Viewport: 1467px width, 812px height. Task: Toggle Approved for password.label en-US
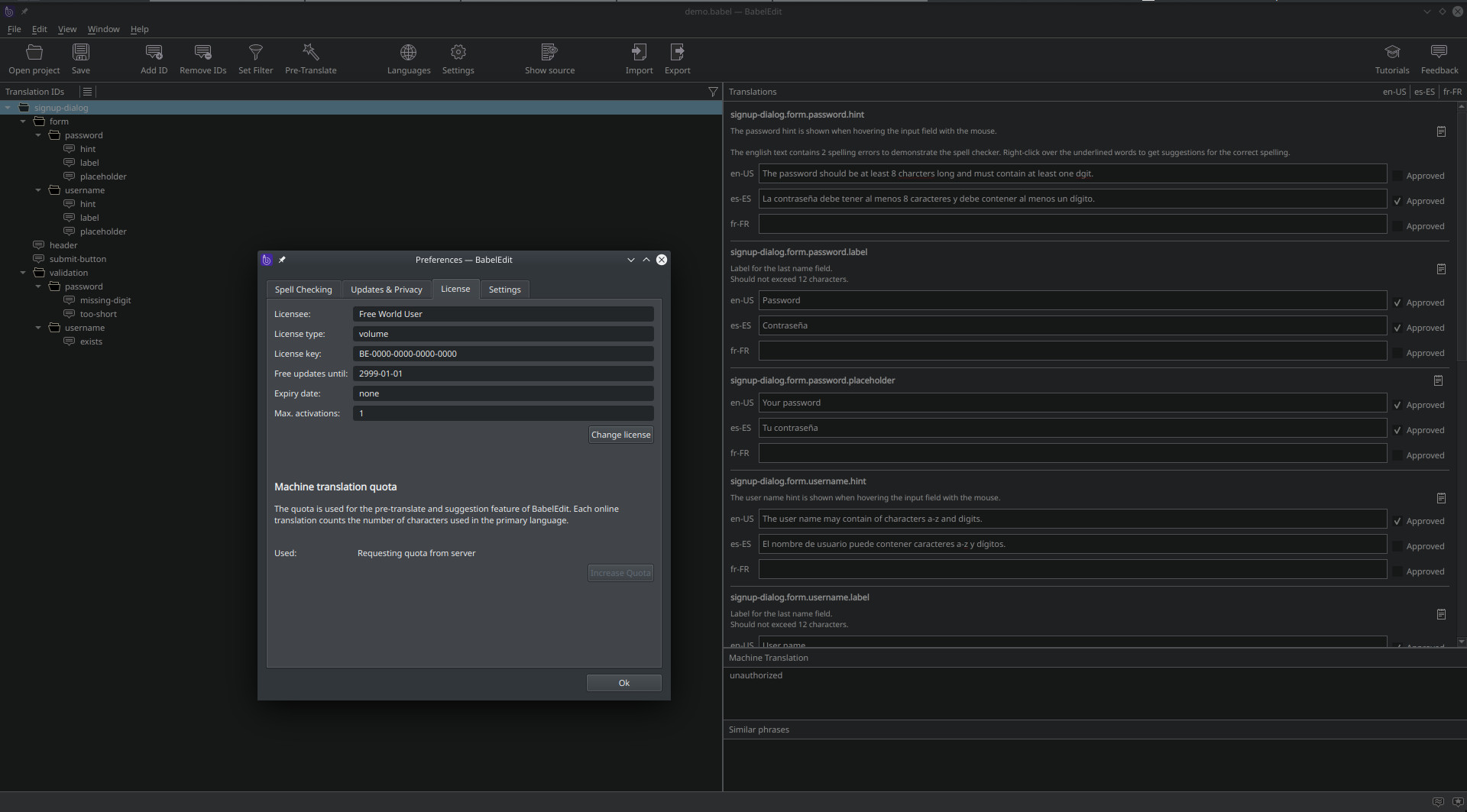pos(1397,302)
